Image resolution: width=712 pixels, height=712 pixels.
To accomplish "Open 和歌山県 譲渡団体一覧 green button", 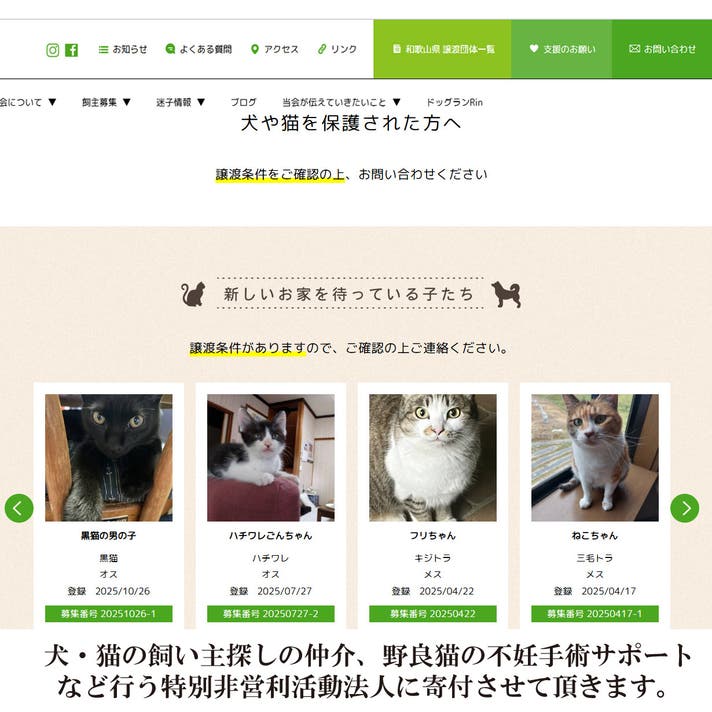I will (x=442, y=49).
